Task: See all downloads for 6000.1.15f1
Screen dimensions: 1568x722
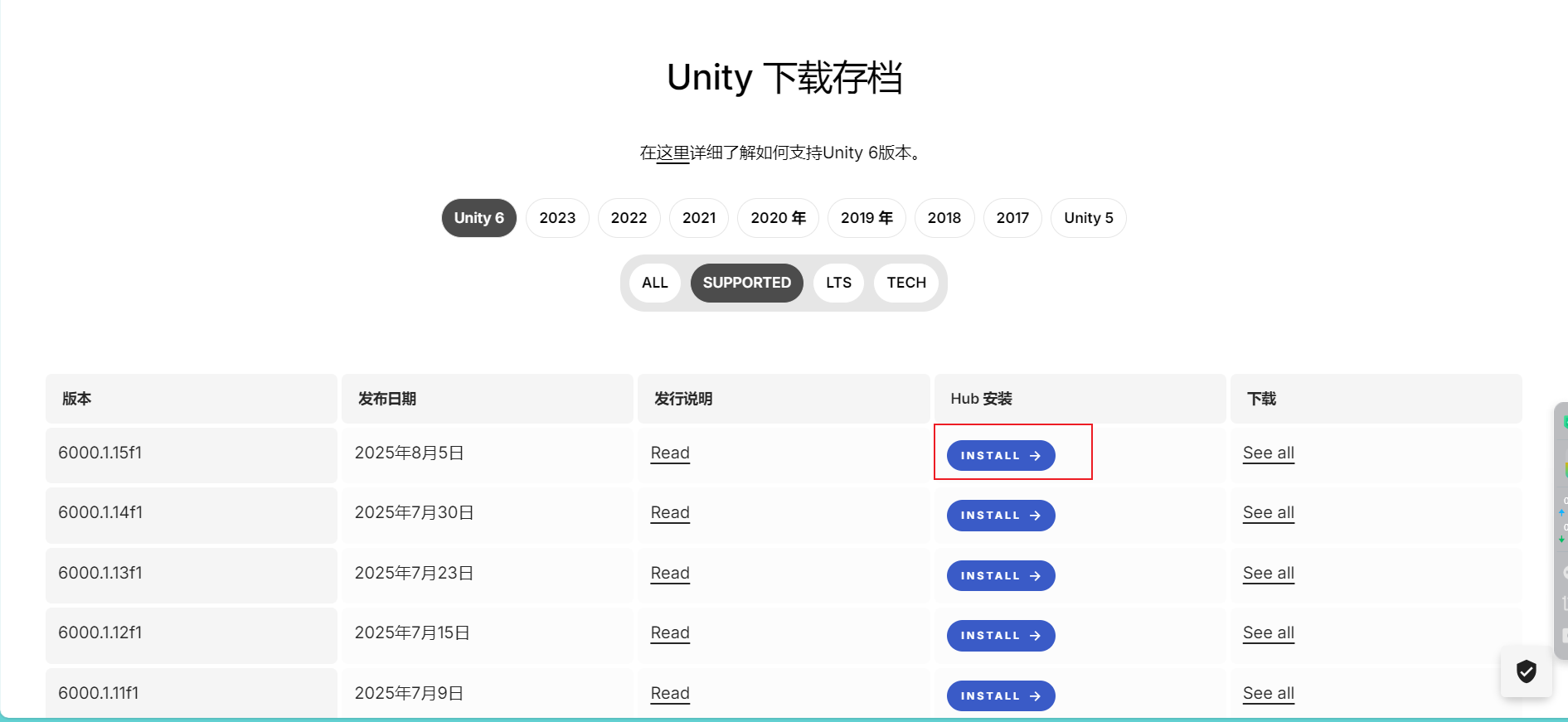Action: coord(1269,453)
